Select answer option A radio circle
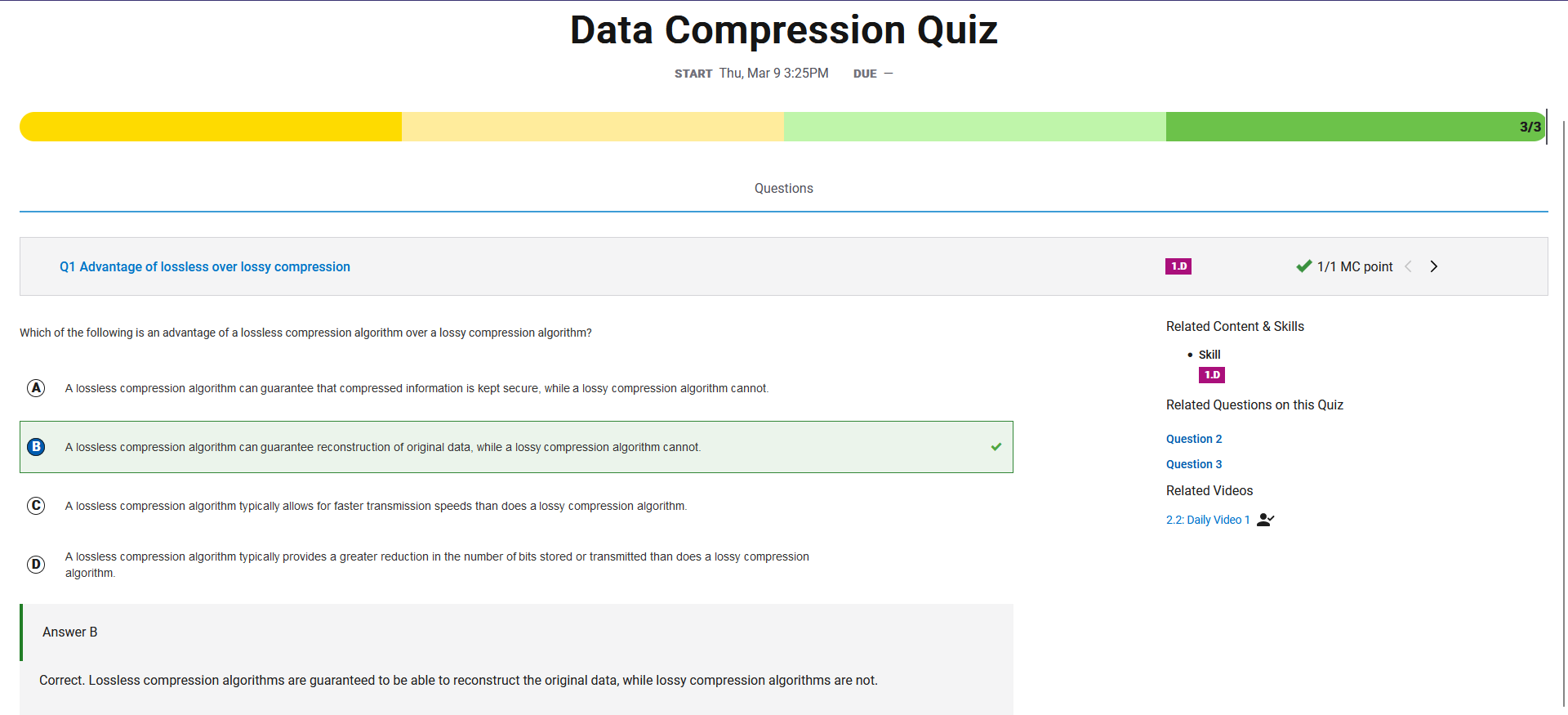This screenshot has width=1568, height=715. [x=36, y=388]
